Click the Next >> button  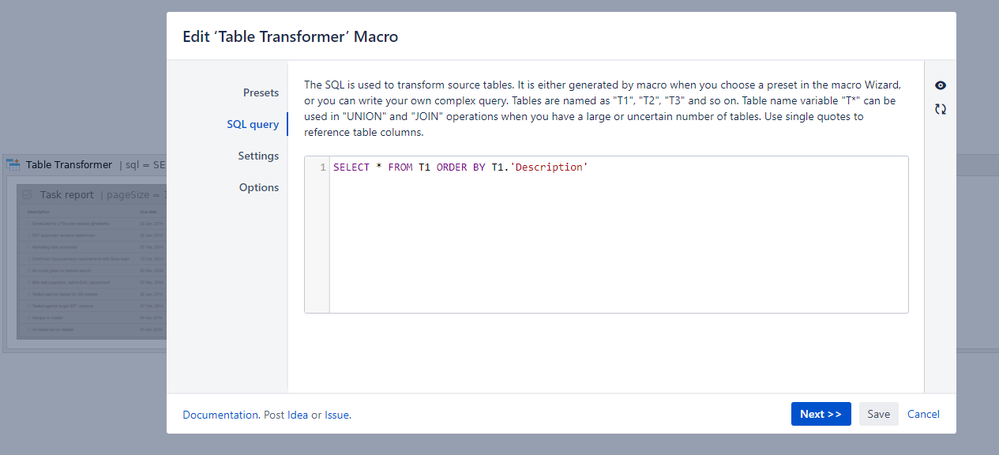tap(821, 414)
